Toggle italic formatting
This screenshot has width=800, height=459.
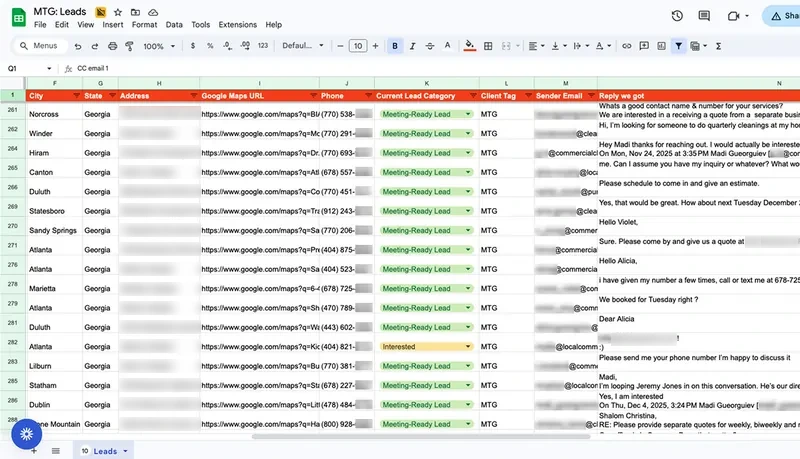click(412, 46)
